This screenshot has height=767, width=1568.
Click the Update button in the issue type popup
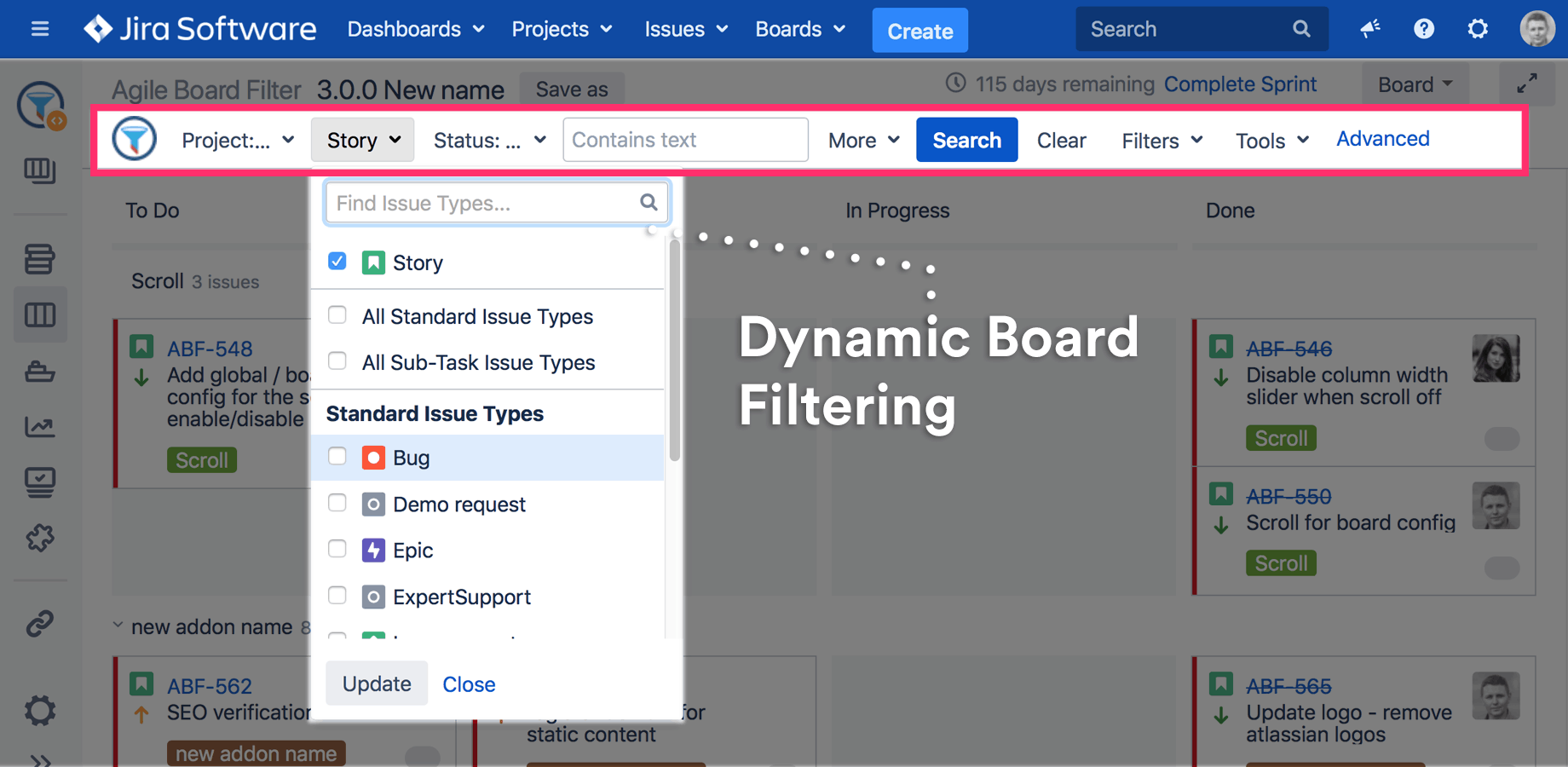pos(377,683)
